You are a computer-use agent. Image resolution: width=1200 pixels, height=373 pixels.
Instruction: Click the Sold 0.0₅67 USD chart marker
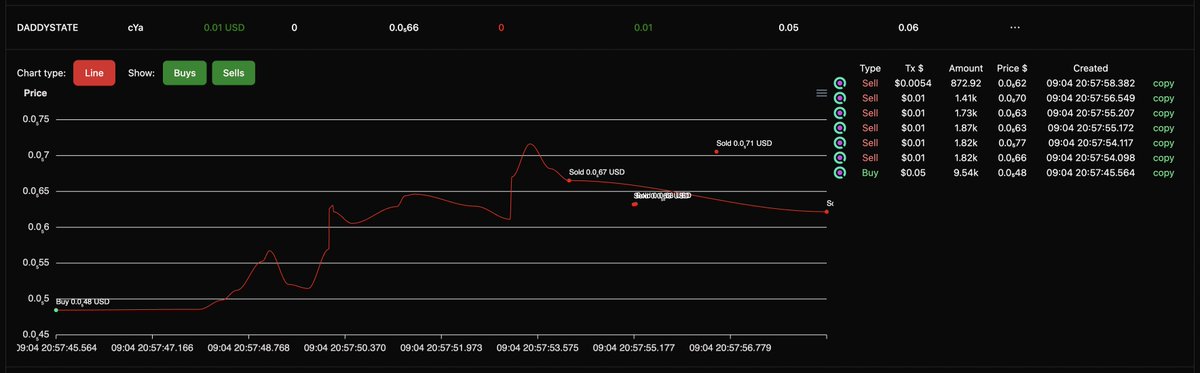[x=569, y=181]
